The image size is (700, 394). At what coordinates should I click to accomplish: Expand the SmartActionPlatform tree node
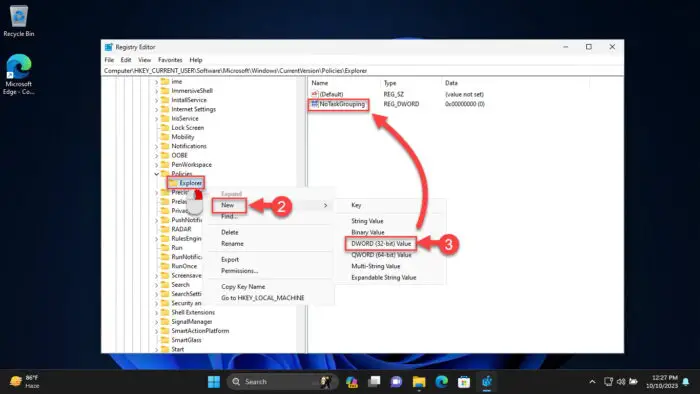point(157,331)
